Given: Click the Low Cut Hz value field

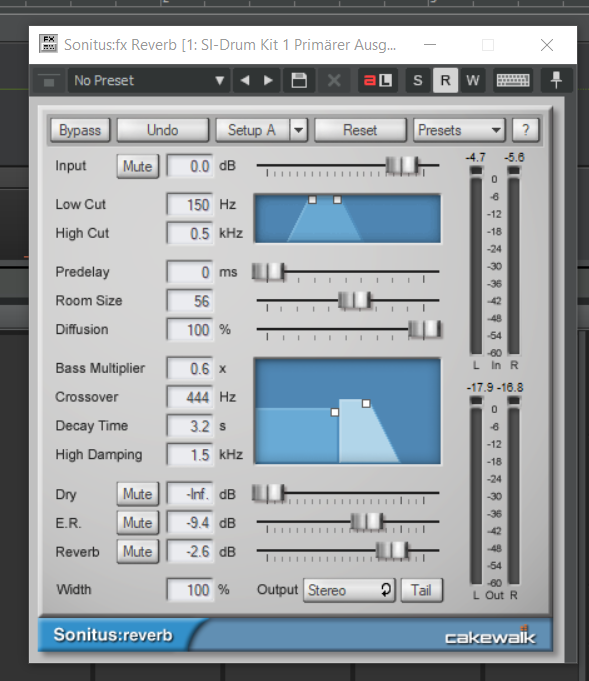Looking at the screenshot, I should point(190,205).
